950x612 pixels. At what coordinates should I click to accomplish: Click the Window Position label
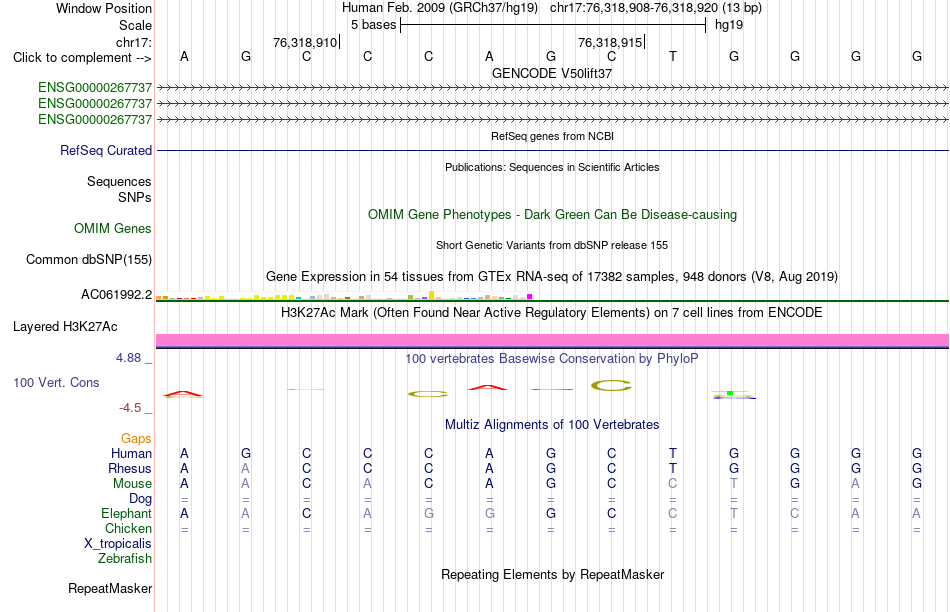pos(104,8)
